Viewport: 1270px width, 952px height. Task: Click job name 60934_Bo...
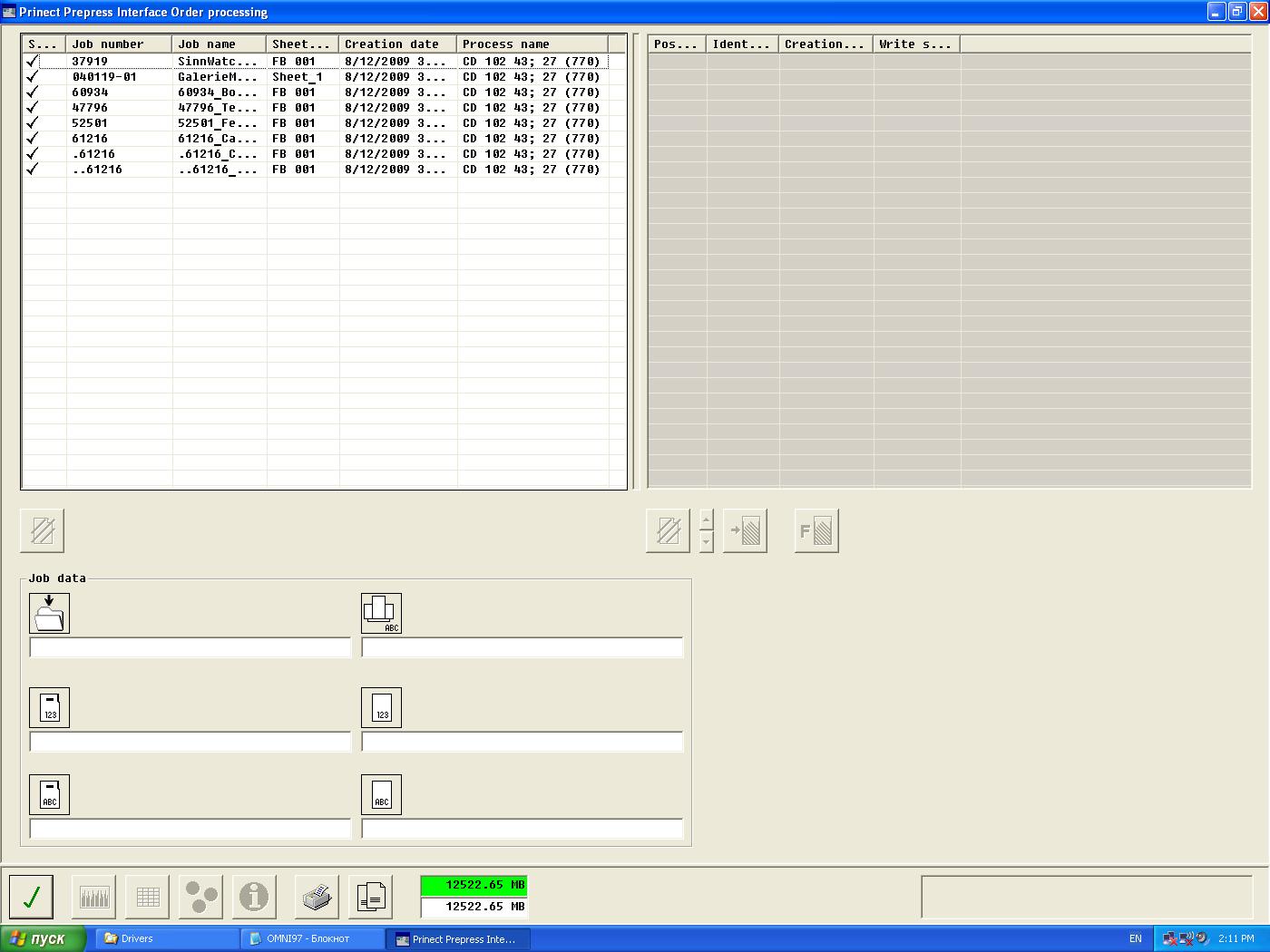218,92
